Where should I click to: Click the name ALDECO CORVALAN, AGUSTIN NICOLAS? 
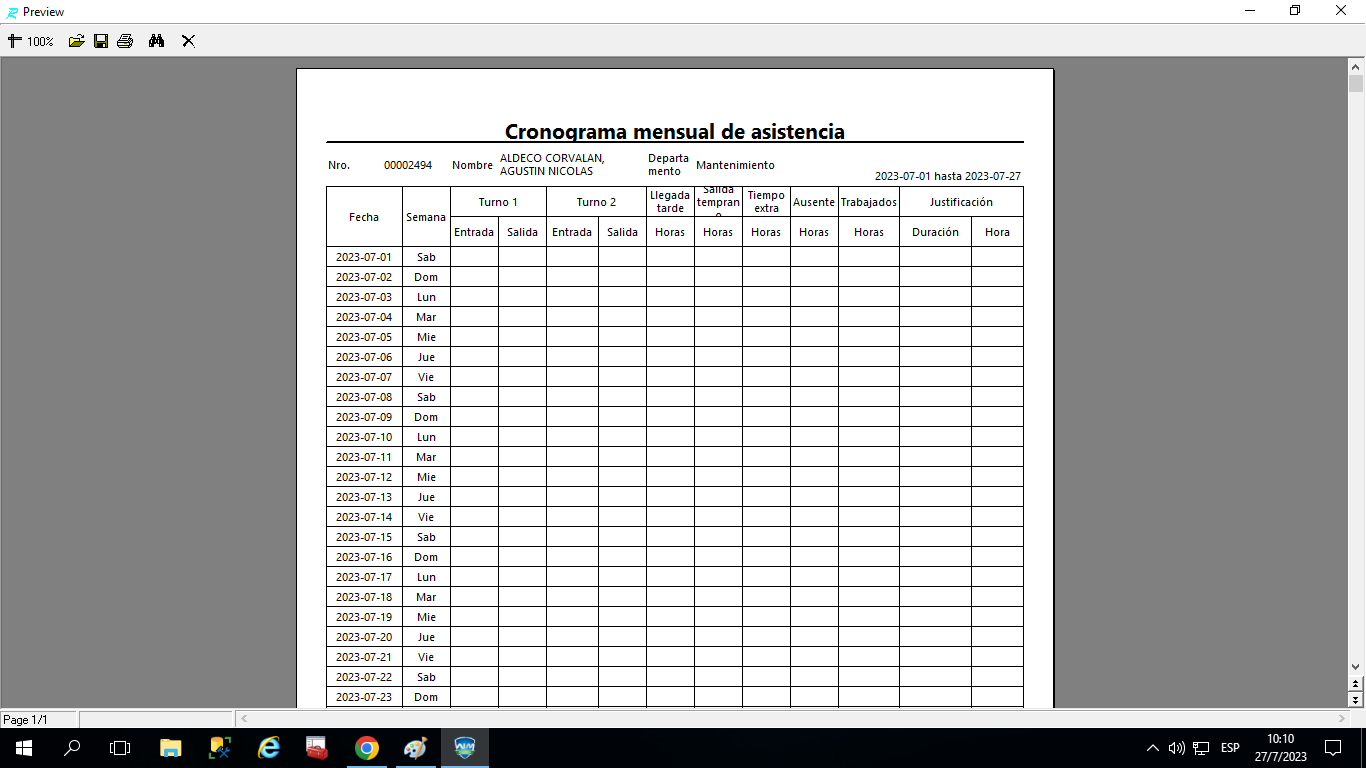tap(552, 165)
